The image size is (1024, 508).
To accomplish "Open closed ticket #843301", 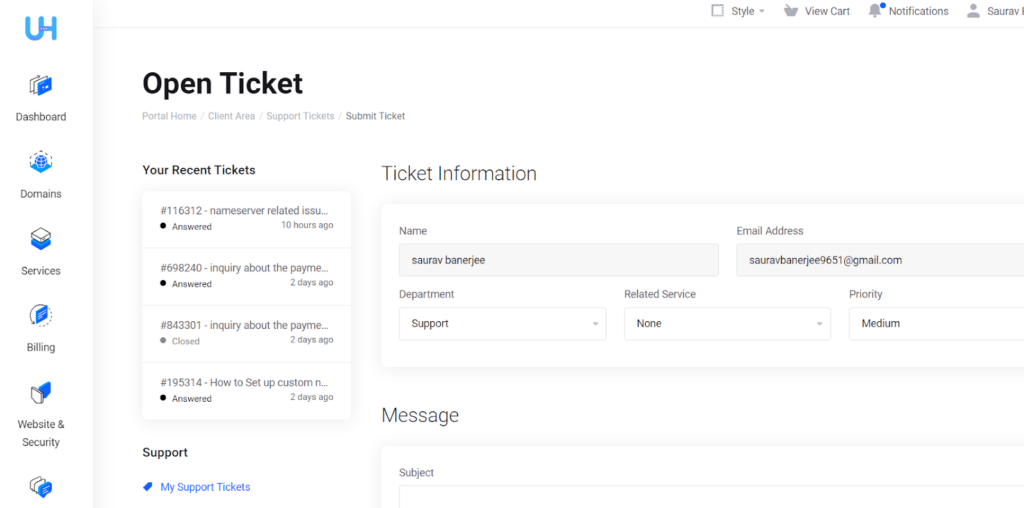I will [x=247, y=334].
